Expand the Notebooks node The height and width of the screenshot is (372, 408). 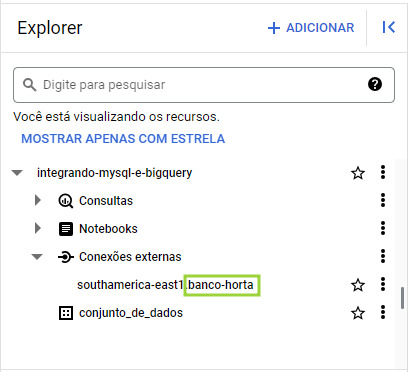(x=38, y=228)
